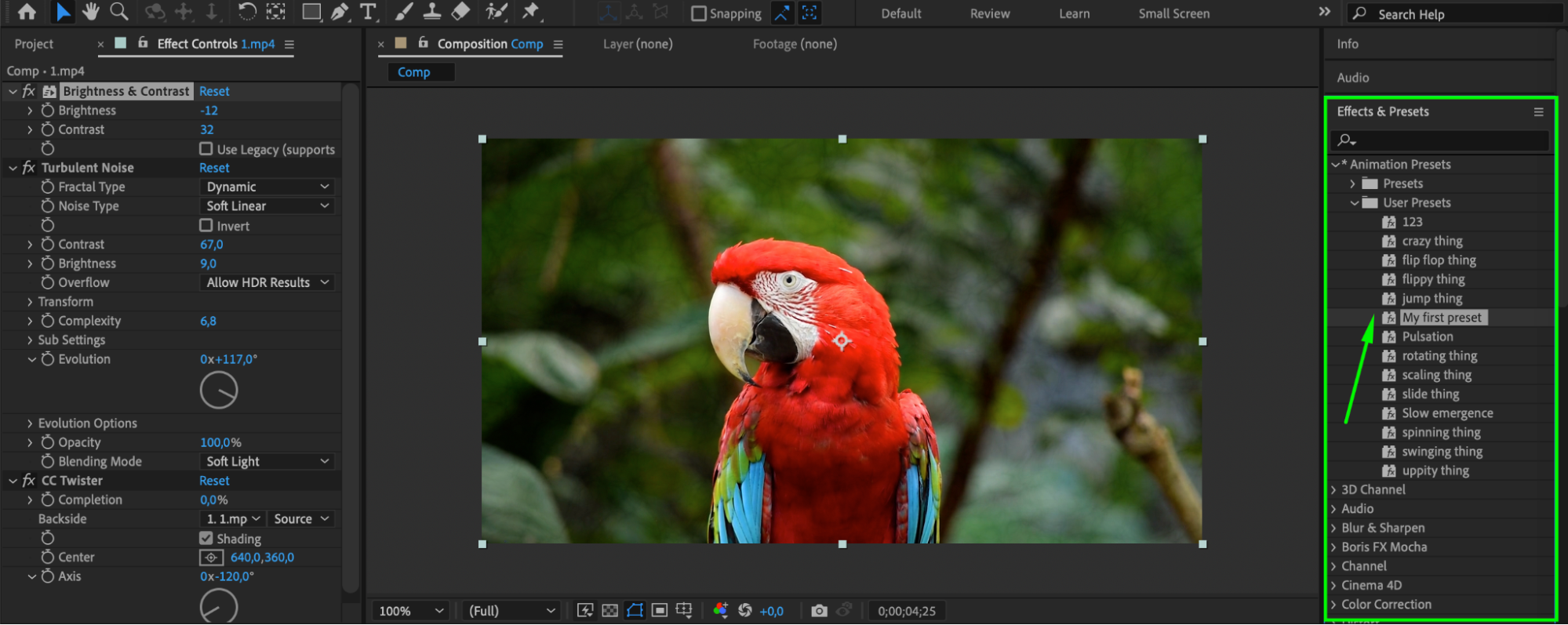Viewport: 1568px width, 625px height.
Task: Enable the Snapping checkbox
Action: [698, 13]
